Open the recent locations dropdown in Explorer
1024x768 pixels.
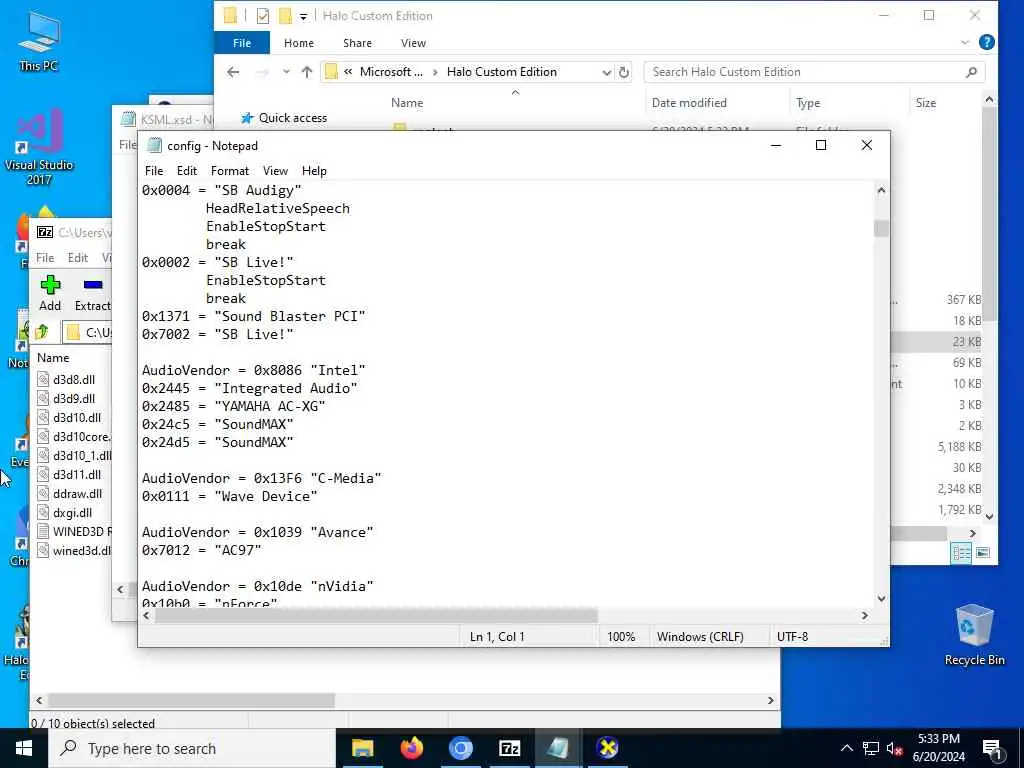(x=286, y=72)
